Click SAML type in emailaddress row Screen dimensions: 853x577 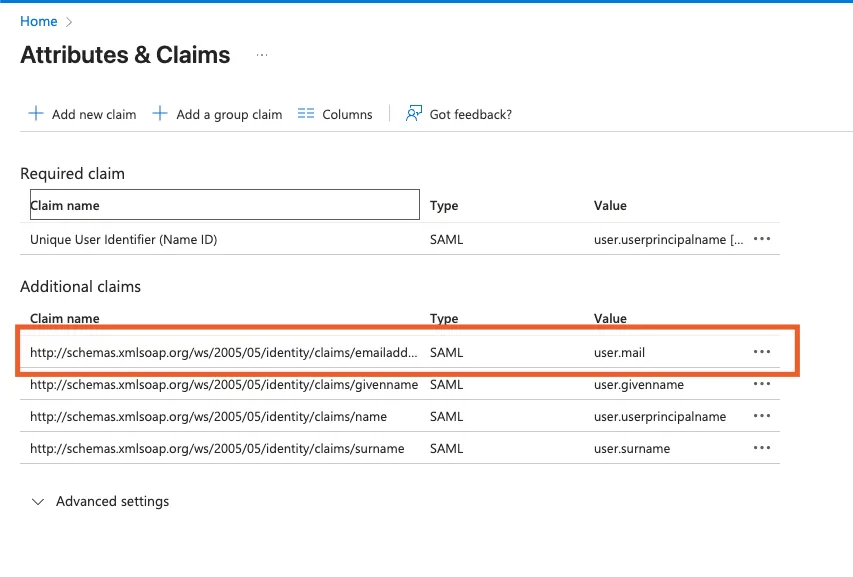(x=447, y=352)
